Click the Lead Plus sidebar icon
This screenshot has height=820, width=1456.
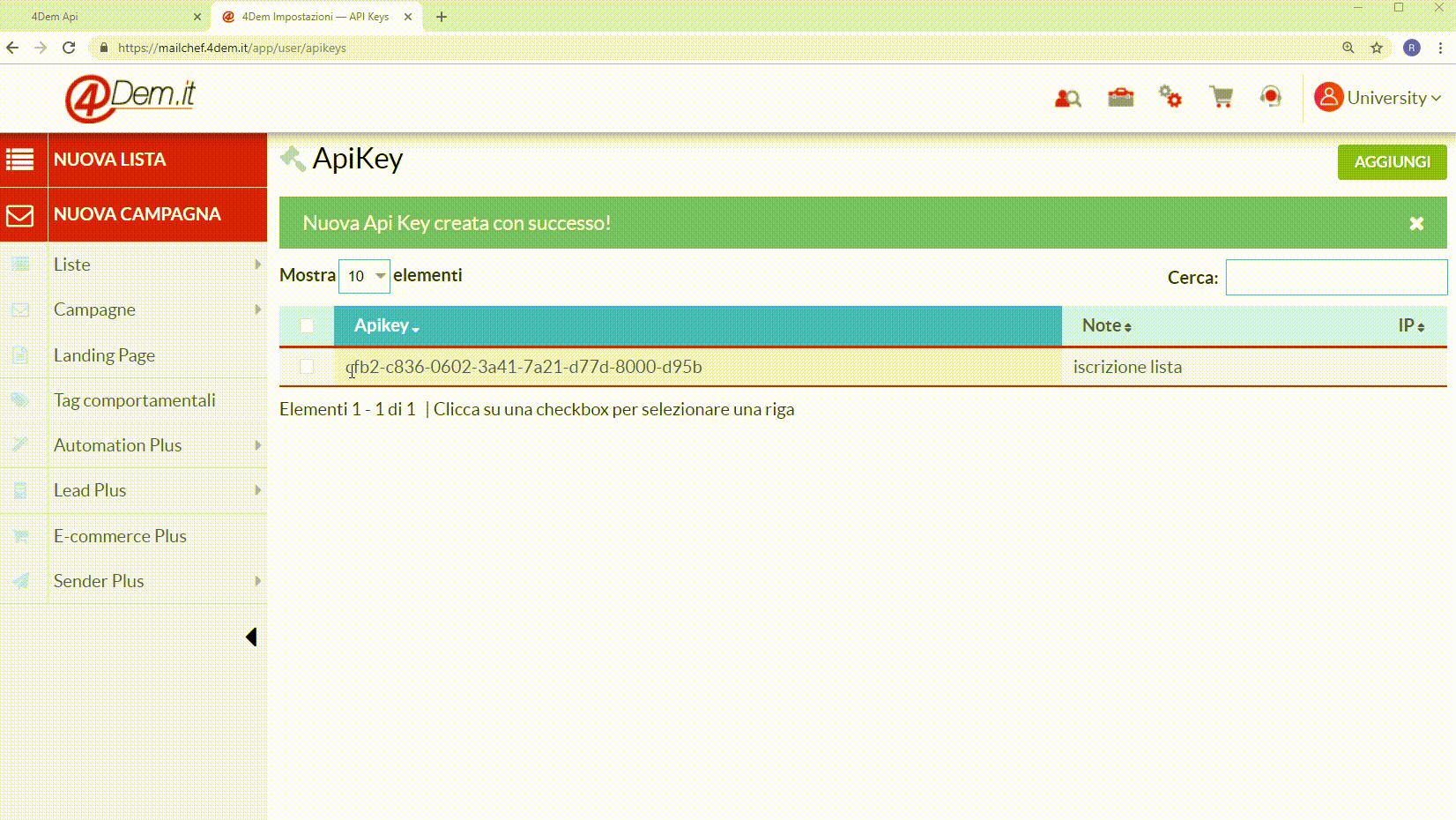20,491
